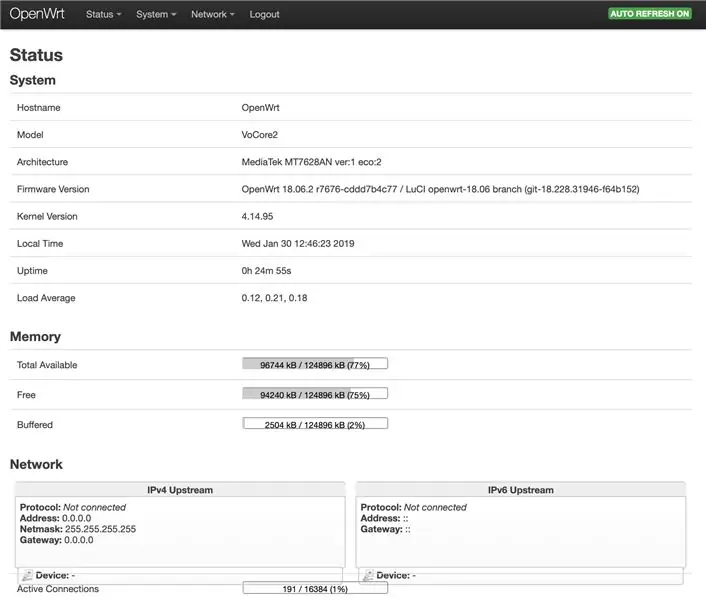Click the Network section heading
Image resolution: width=706 pixels, height=600 pixels.
click(x=36, y=464)
